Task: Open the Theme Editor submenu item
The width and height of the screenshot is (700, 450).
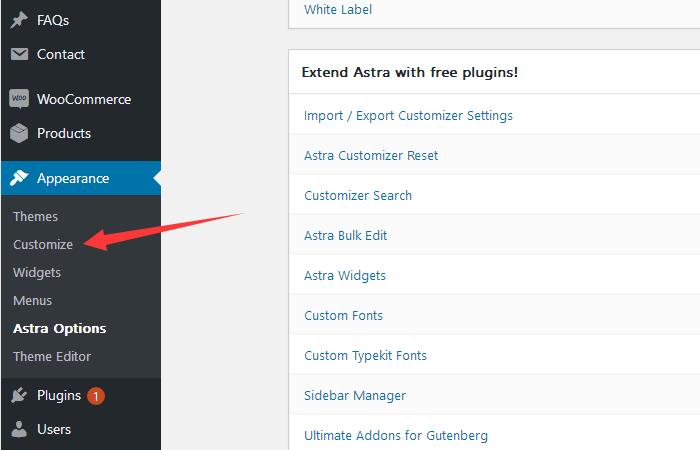Action: pyautogui.click(x=52, y=356)
